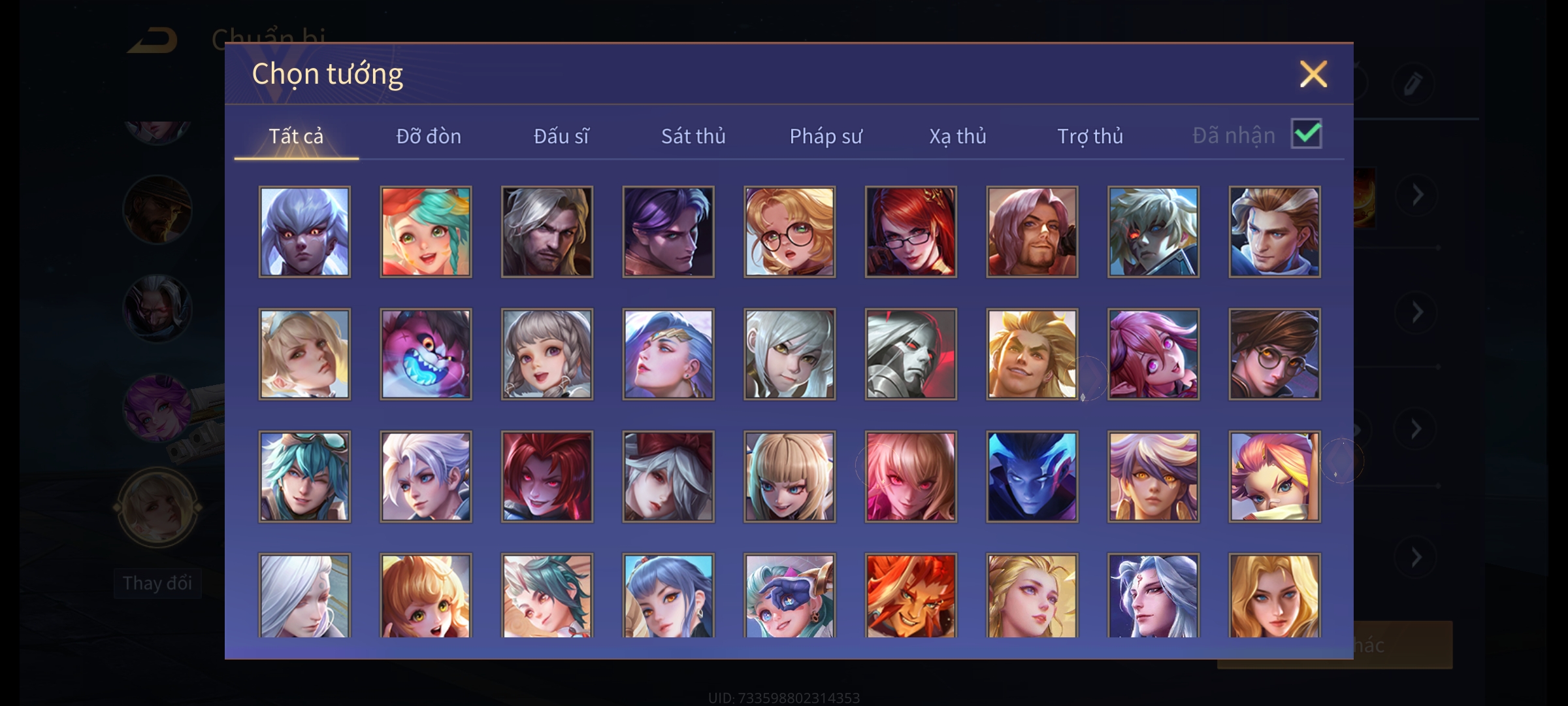Close the Chọn tướng dialog
The image size is (1568, 706).
tap(1313, 74)
